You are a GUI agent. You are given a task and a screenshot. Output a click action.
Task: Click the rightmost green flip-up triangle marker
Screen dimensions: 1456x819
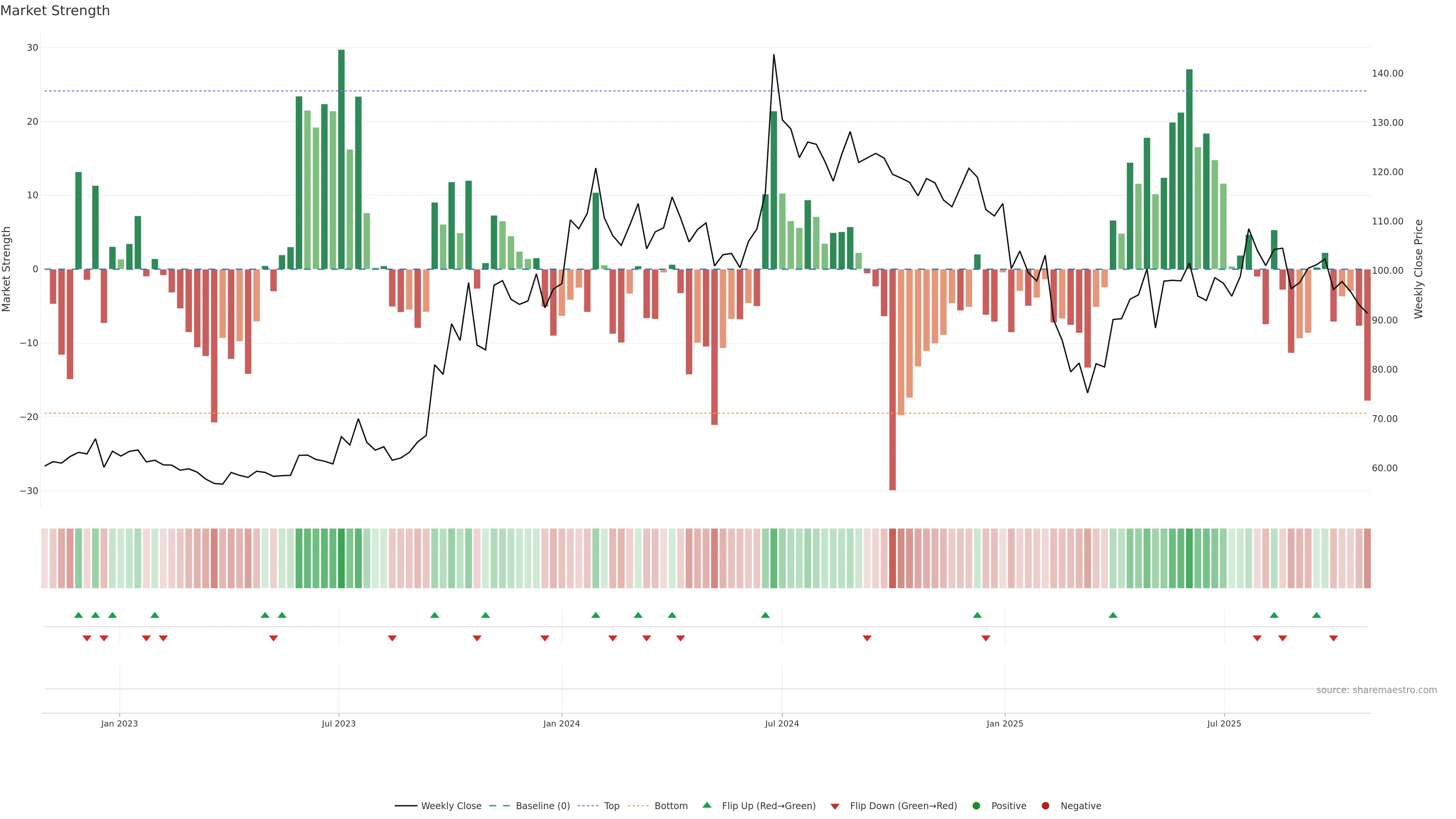tap(1316, 615)
